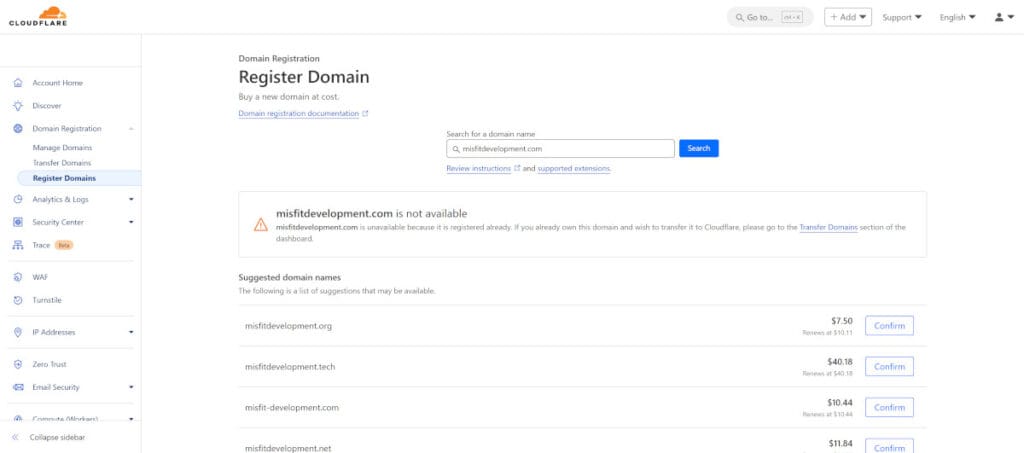The width and height of the screenshot is (1024, 453).
Task: Click misfitdevelopment.tech suggestion text
Action: pos(290,367)
